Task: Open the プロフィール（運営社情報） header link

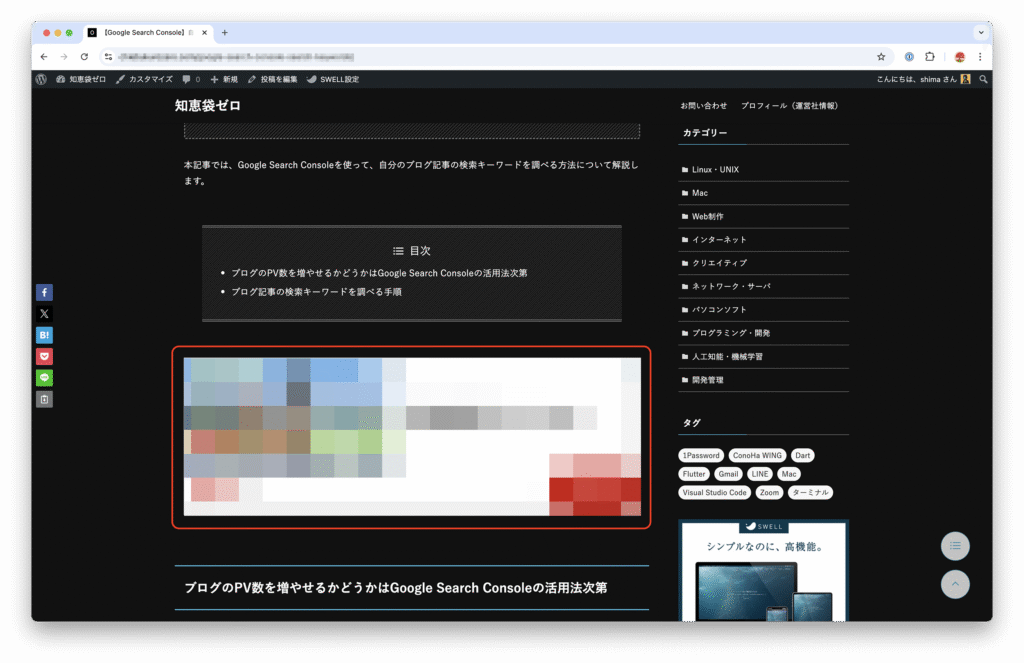Action: [x=790, y=106]
